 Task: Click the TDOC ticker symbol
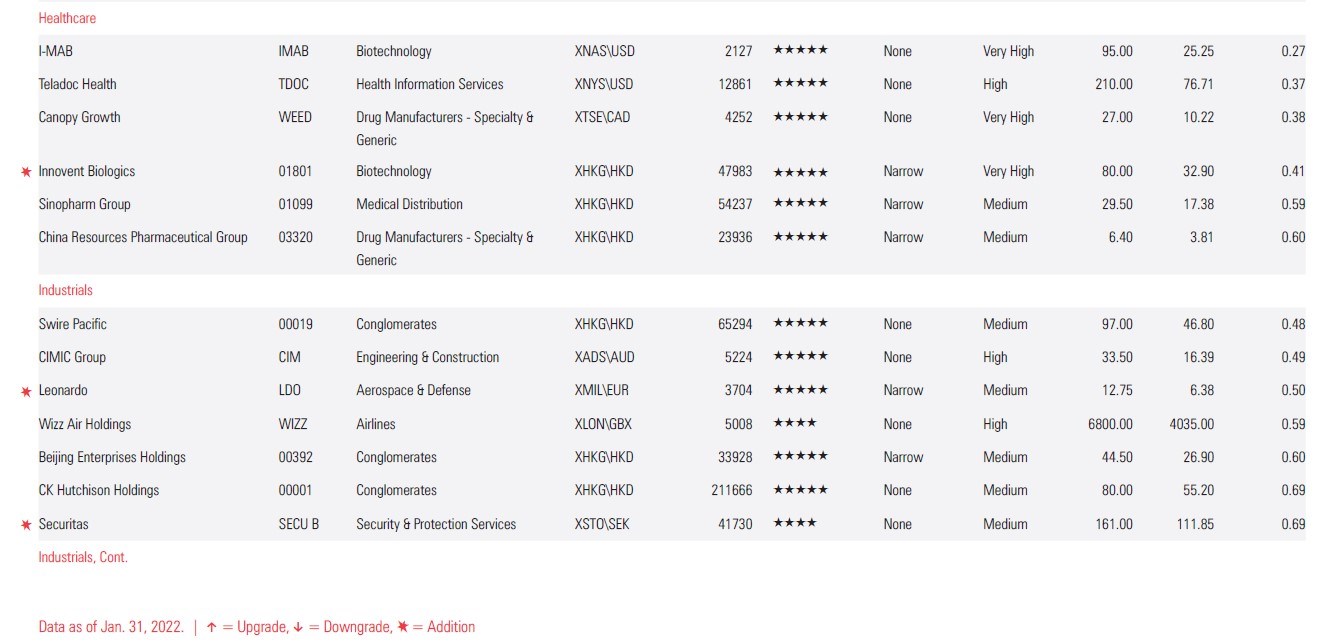293,84
